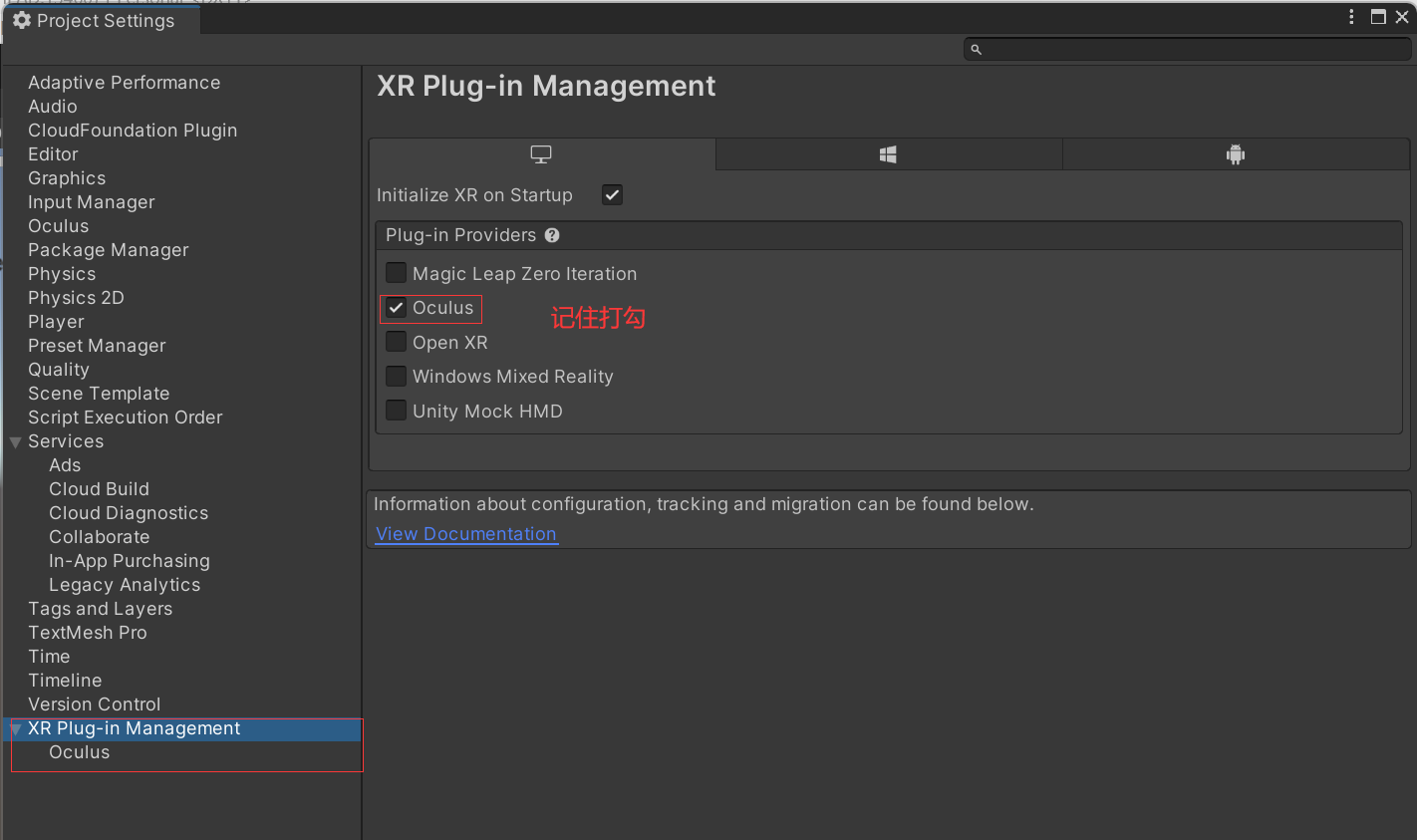Image resolution: width=1417 pixels, height=840 pixels.
Task: Switch to the Android platform tab
Action: click(1236, 154)
